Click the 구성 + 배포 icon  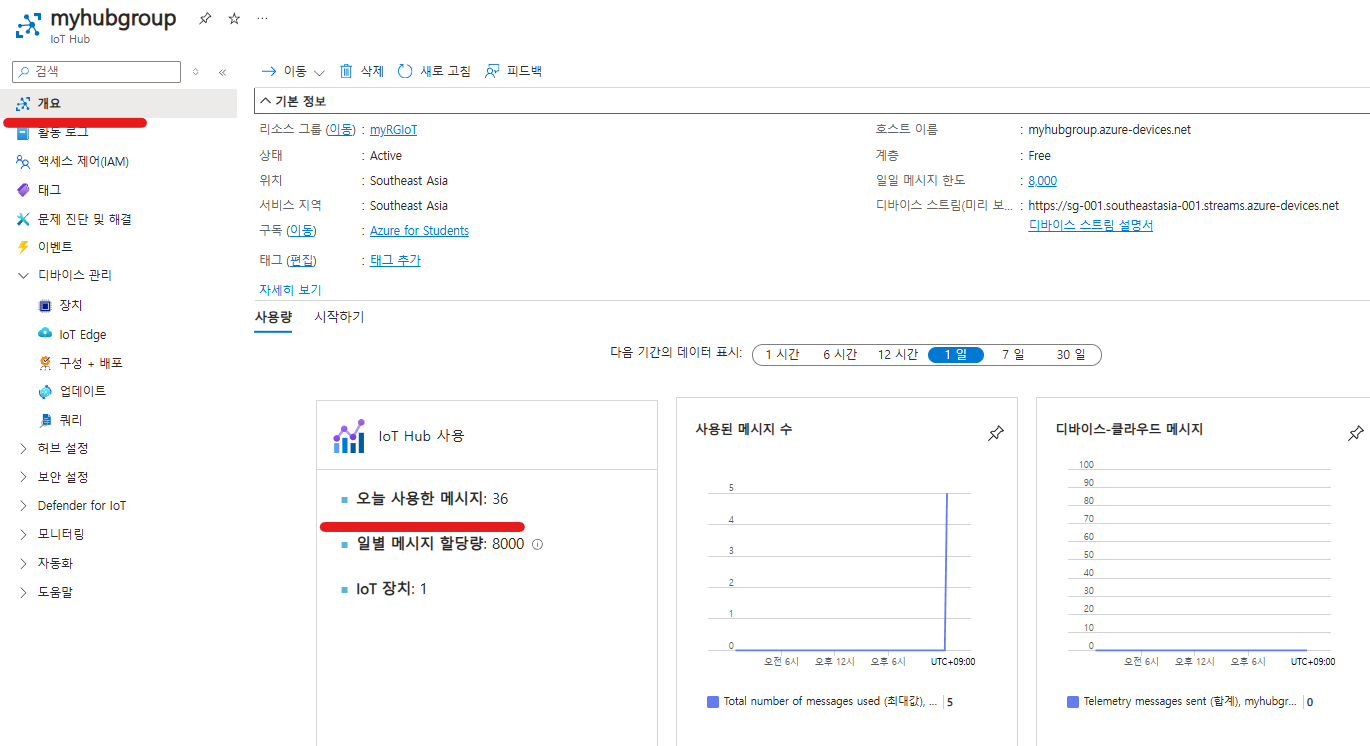(x=45, y=363)
